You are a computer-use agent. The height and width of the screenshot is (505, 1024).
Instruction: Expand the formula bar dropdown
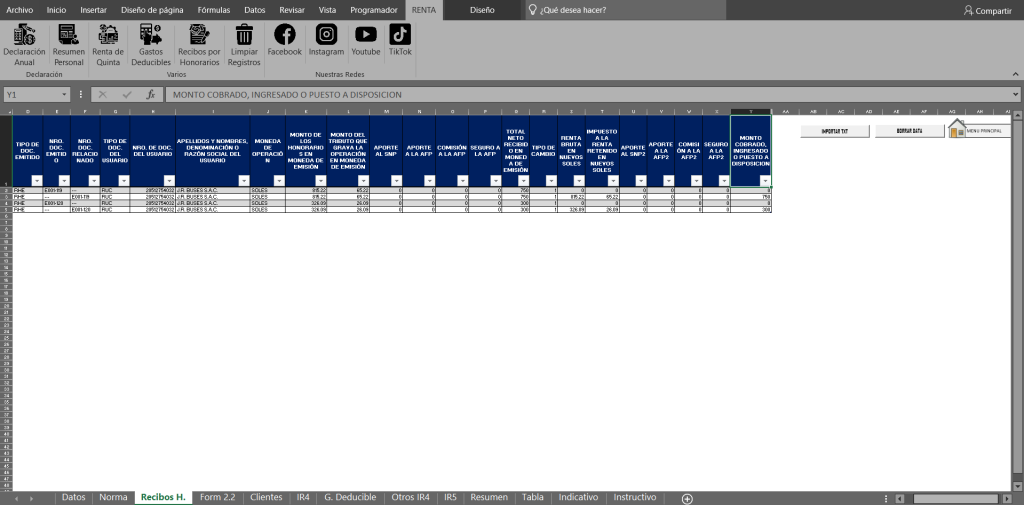[x=1016, y=95]
